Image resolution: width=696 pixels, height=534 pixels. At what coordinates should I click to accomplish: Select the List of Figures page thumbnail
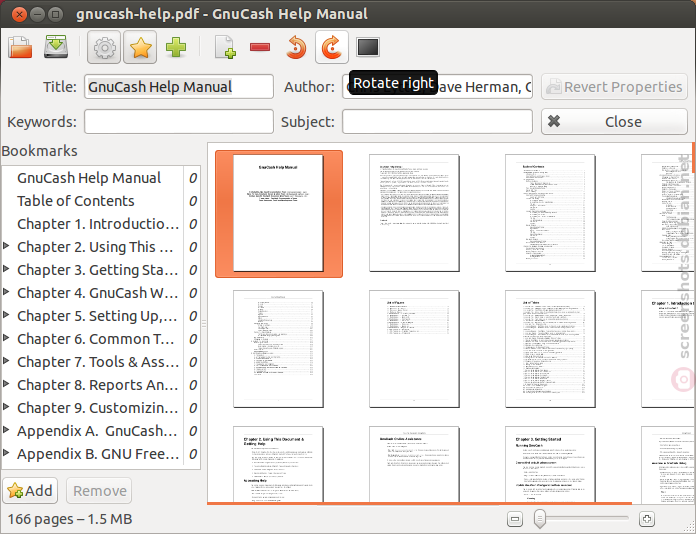[414, 349]
